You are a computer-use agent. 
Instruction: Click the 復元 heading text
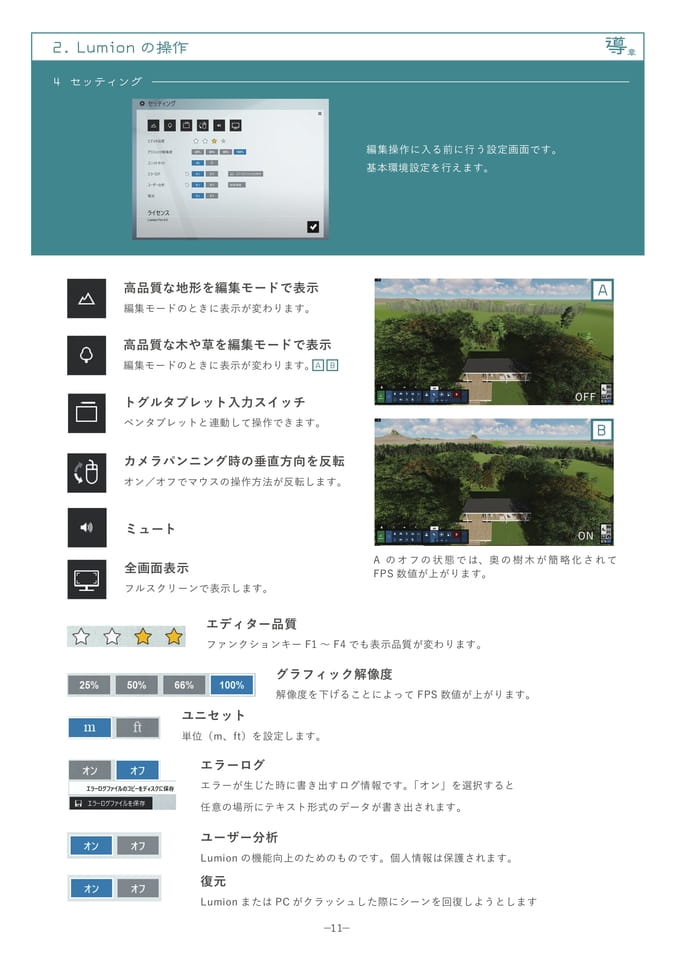click(x=213, y=881)
